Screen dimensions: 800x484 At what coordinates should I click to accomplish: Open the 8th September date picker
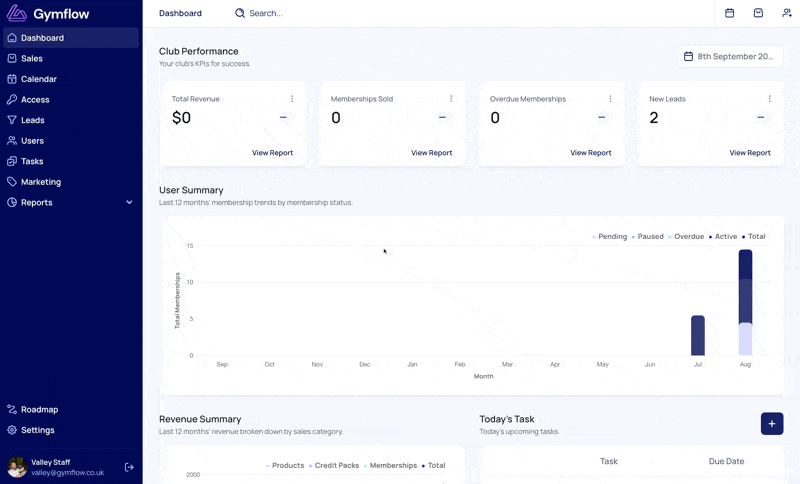pyautogui.click(x=729, y=56)
